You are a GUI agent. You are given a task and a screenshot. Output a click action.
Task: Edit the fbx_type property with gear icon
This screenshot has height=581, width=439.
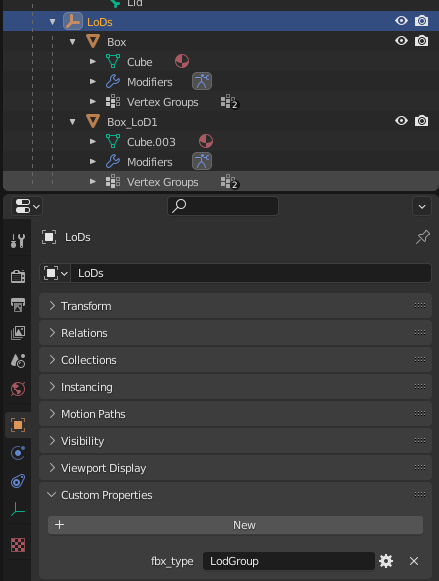coord(386,561)
